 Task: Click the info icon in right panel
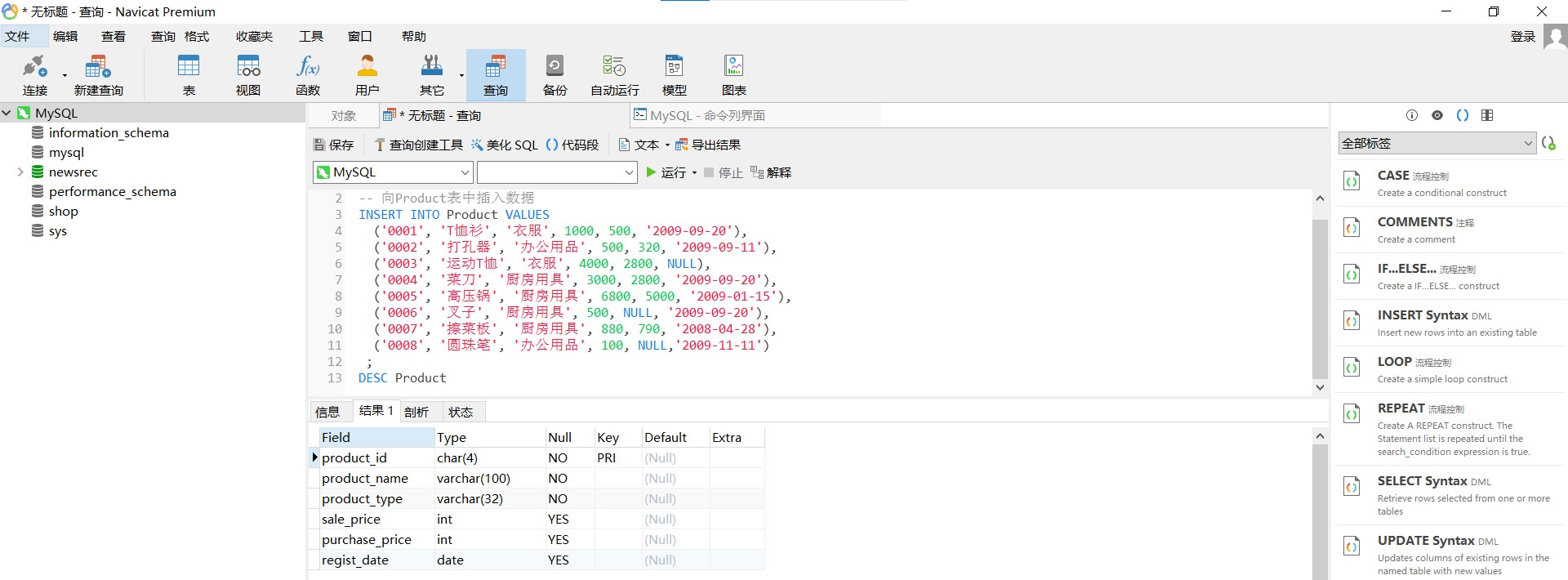[1412, 115]
